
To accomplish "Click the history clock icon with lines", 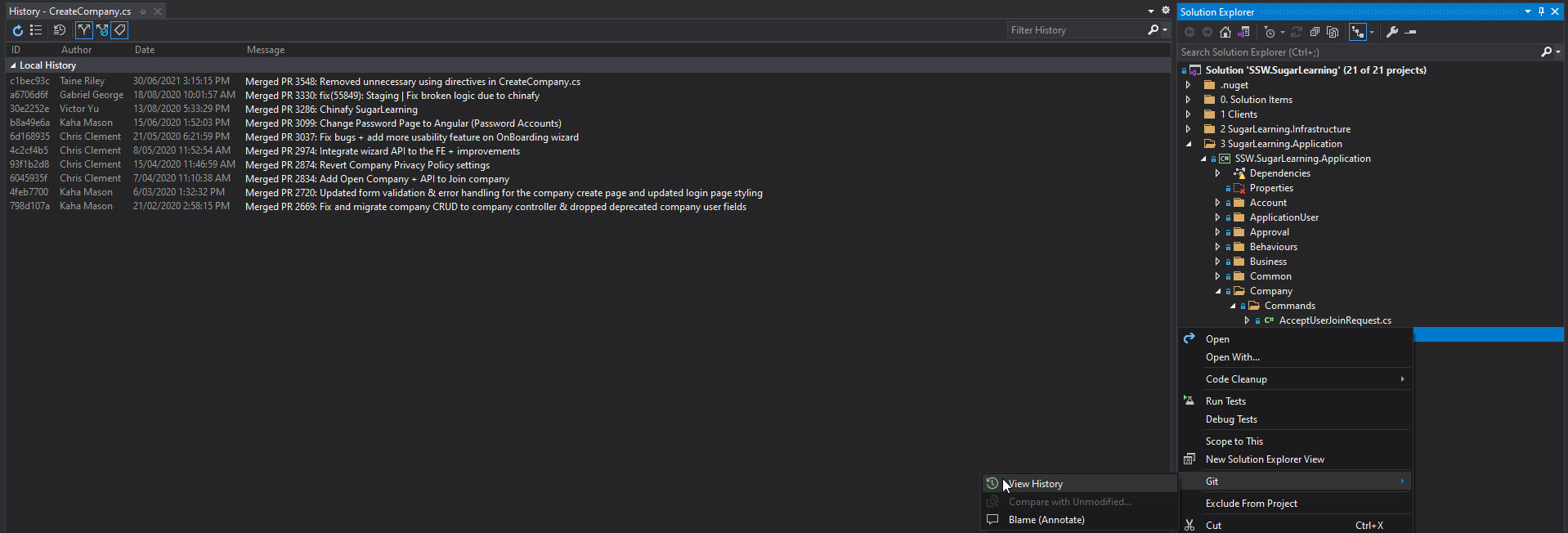I will (x=60, y=30).
